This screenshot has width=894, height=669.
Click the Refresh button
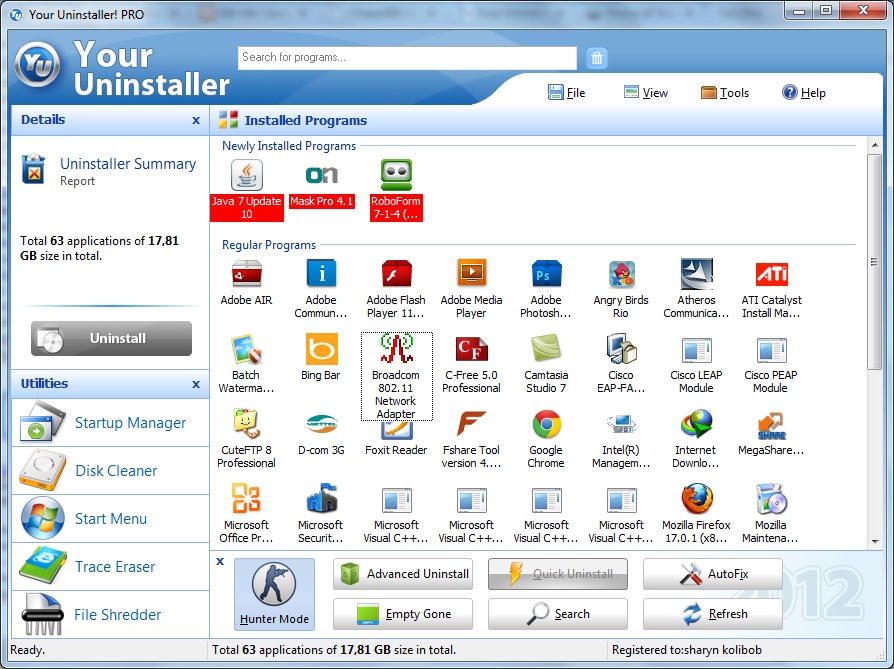coord(712,614)
